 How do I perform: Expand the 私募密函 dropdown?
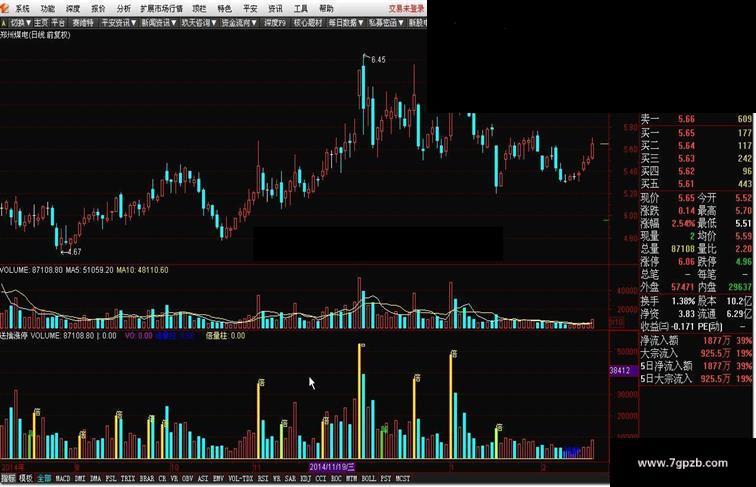[x=386, y=23]
